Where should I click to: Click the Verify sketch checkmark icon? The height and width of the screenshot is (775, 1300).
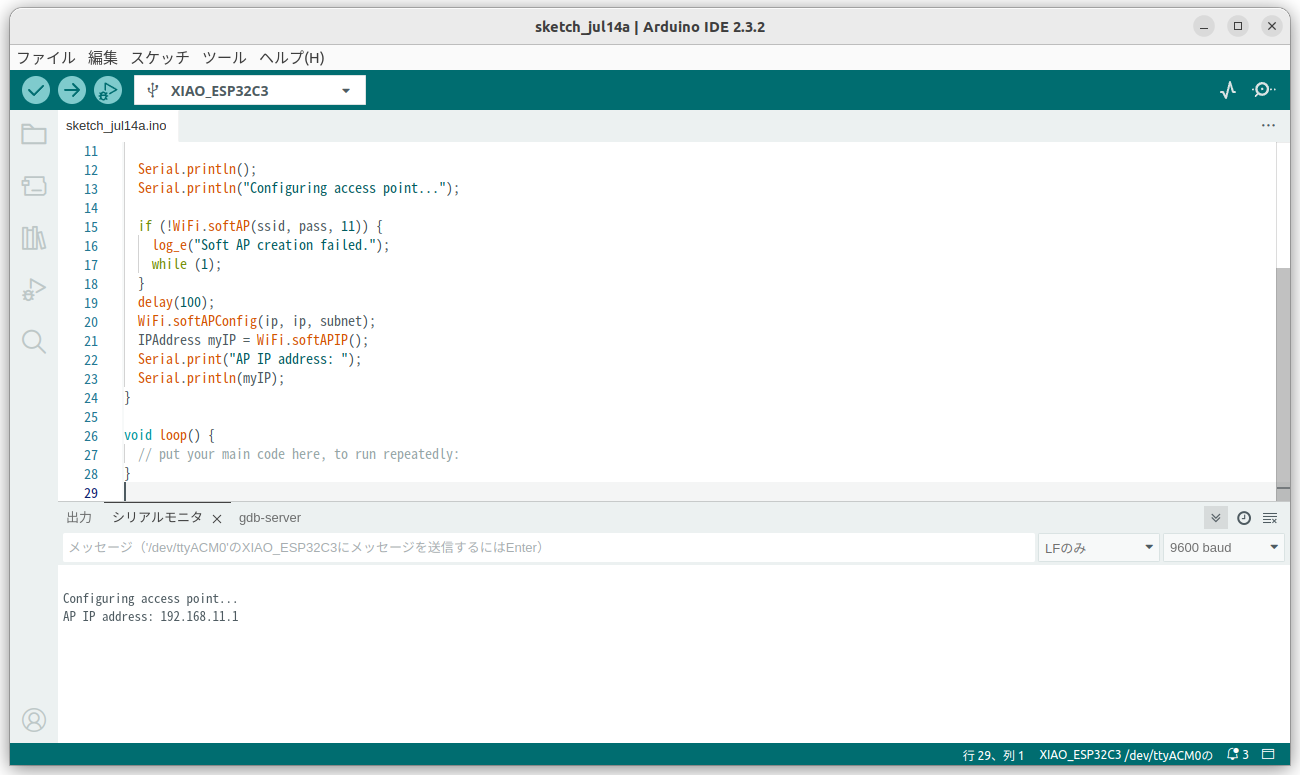click(x=35, y=90)
